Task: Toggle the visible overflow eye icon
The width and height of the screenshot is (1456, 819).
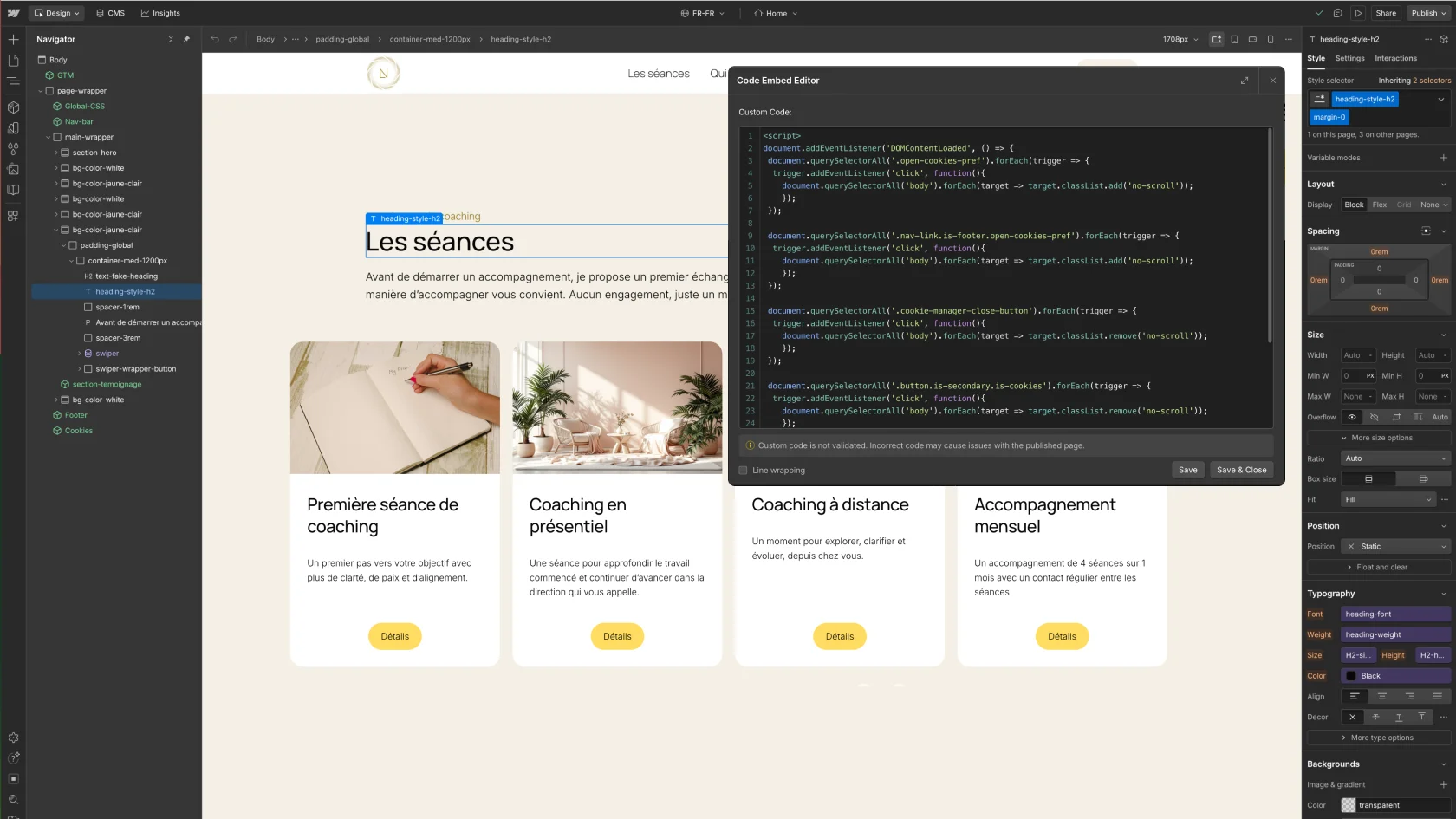Action: [x=1352, y=418]
